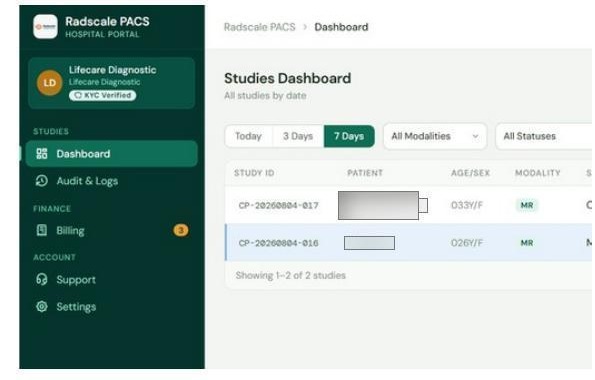Click the PATIENT column header
This screenshot has height=380, width=595.
click(365, 173)
